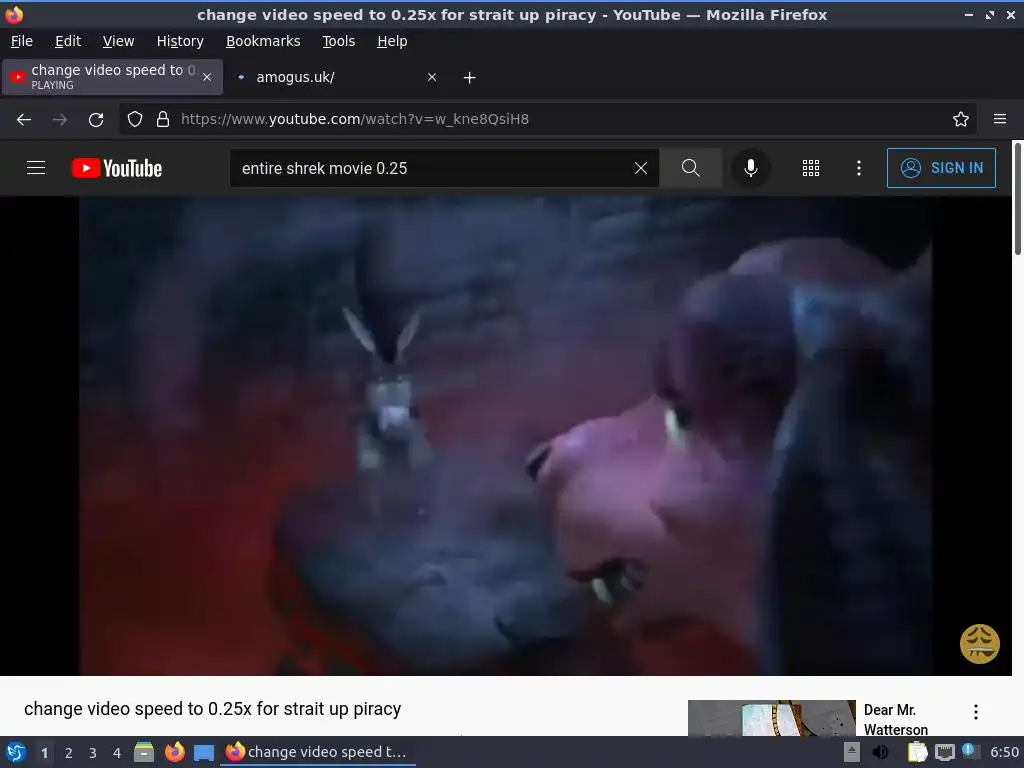This screenshot has width=1024, height=768.
Task: Click the SIGN IN button
Action: click(x=941, y=168)
